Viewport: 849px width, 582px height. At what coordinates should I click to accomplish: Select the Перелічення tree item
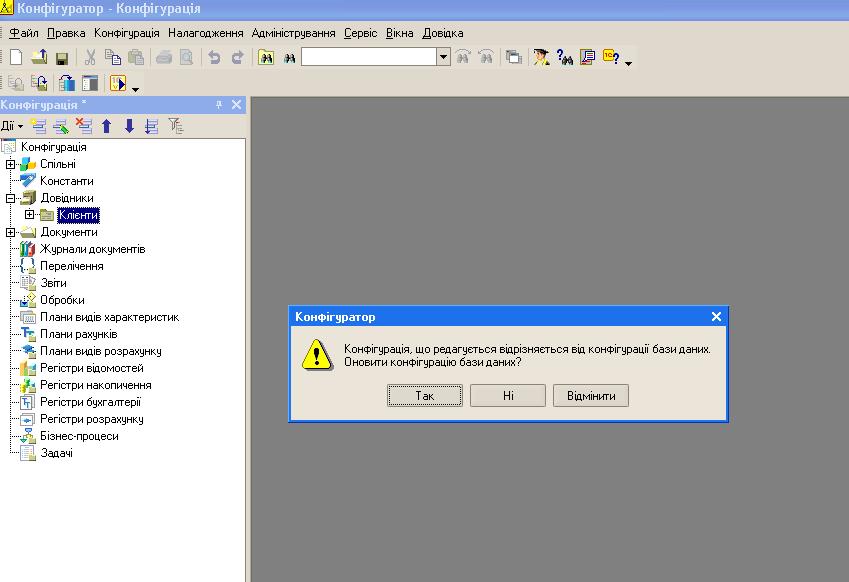[71, 266]
